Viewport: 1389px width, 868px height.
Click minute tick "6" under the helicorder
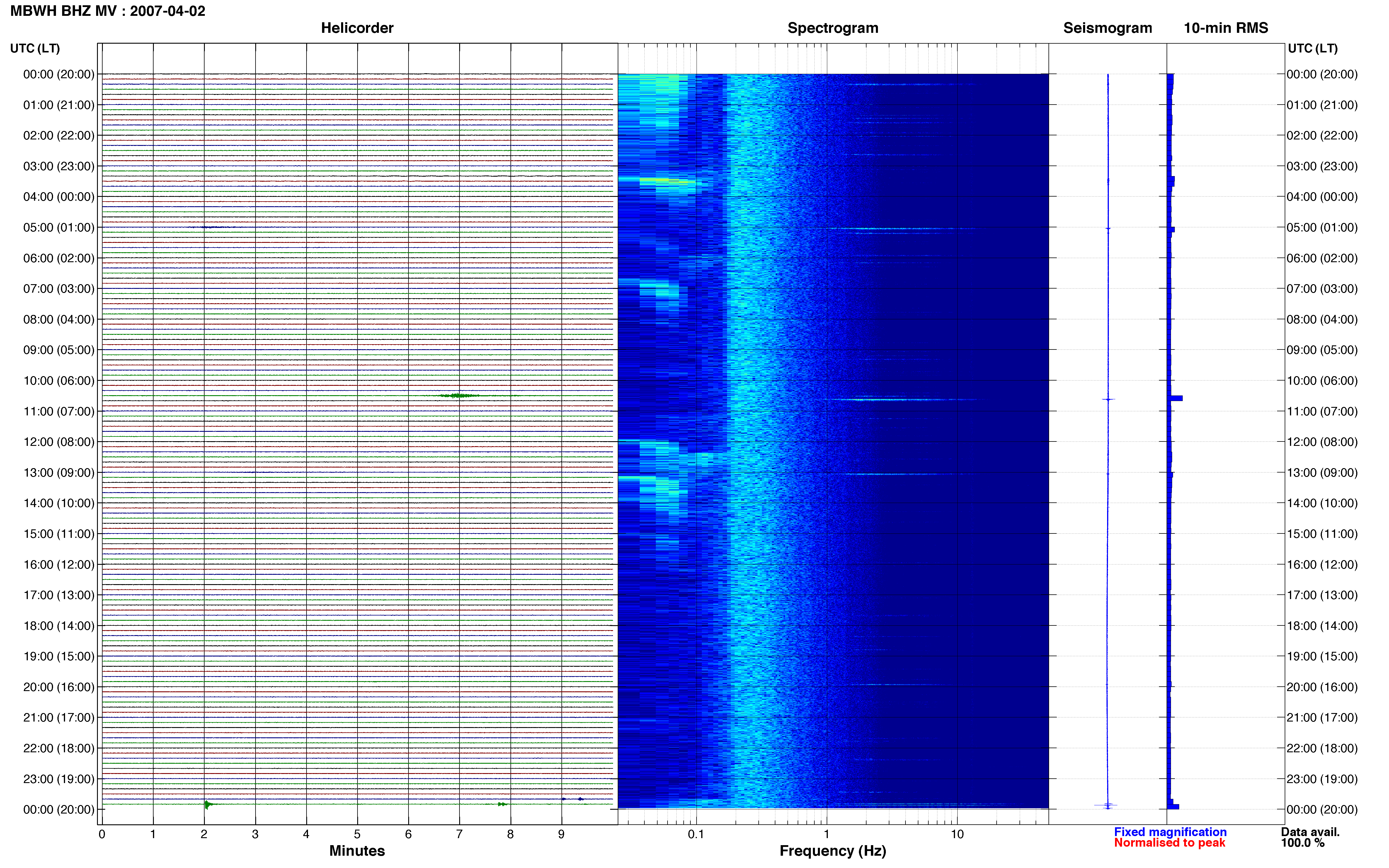pos(408,834)
